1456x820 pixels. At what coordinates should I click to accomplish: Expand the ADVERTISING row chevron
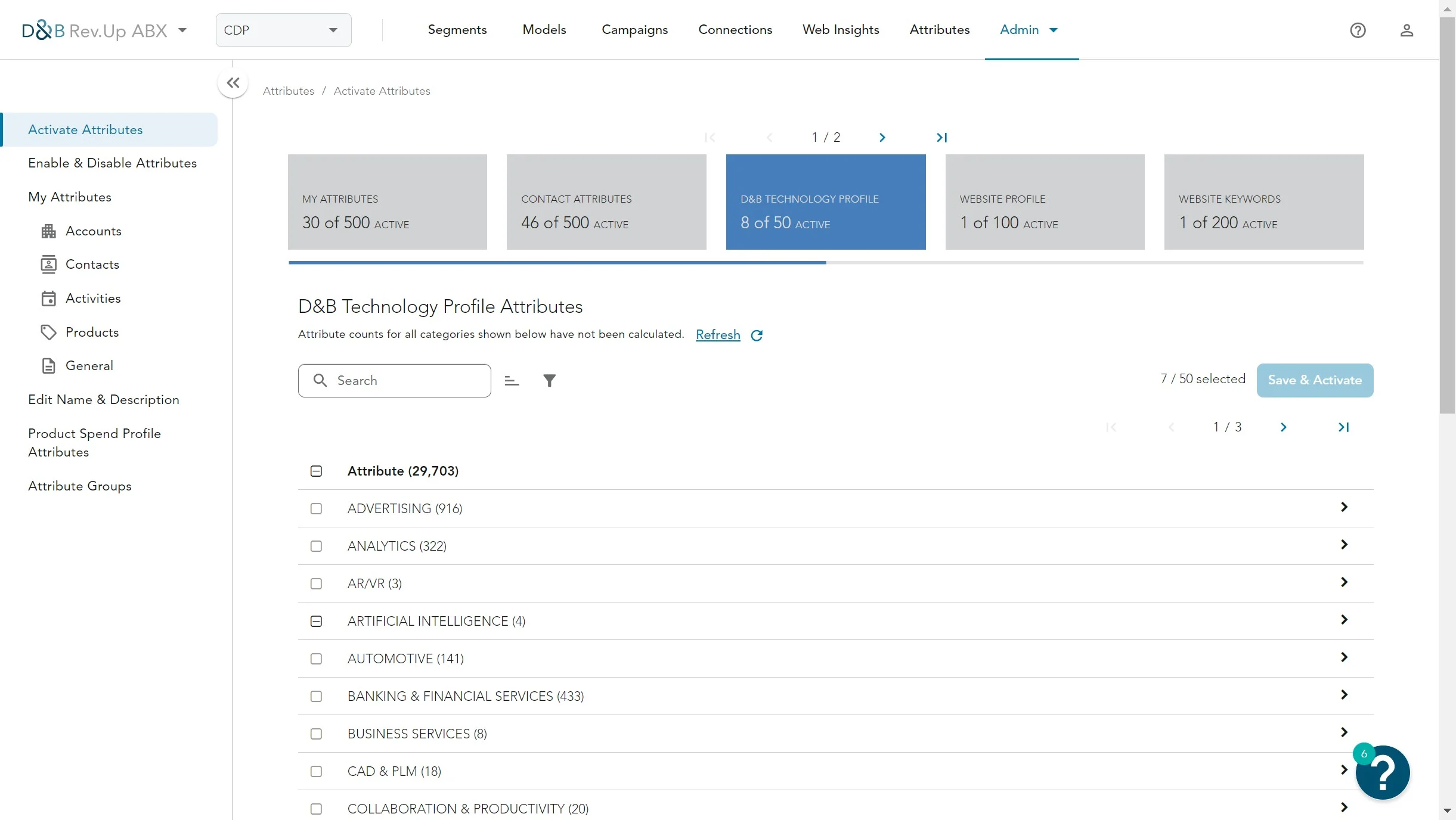pyautogui.click(x=1344, y=507)
